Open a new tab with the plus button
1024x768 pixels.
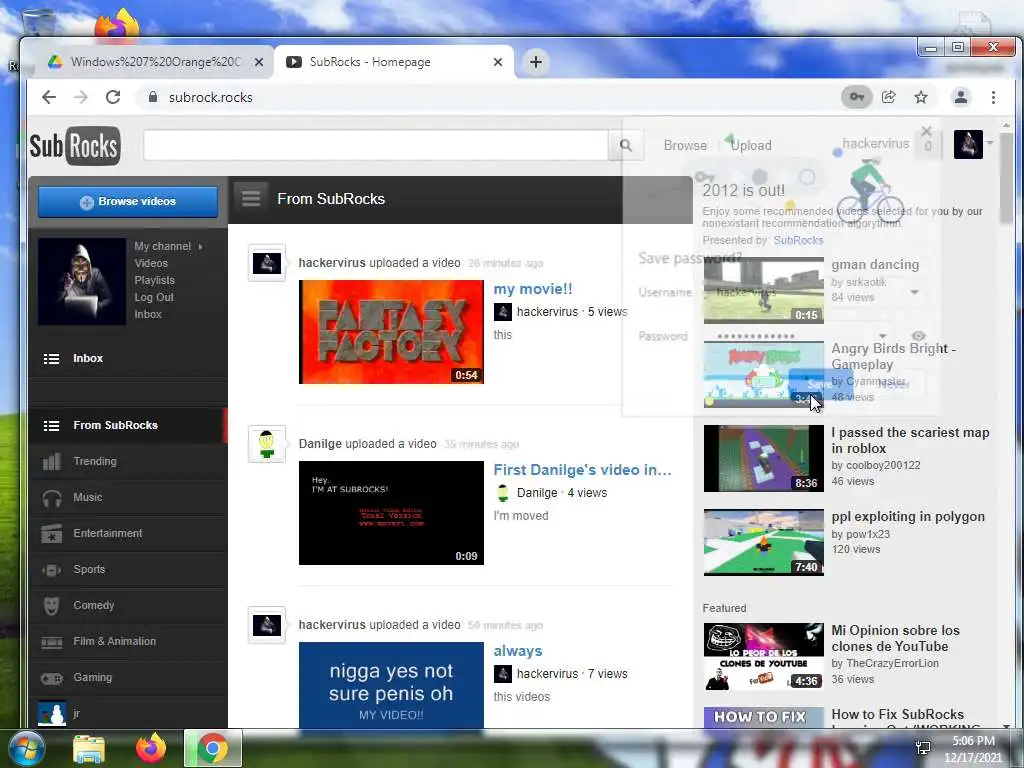(x=536, y=62)
